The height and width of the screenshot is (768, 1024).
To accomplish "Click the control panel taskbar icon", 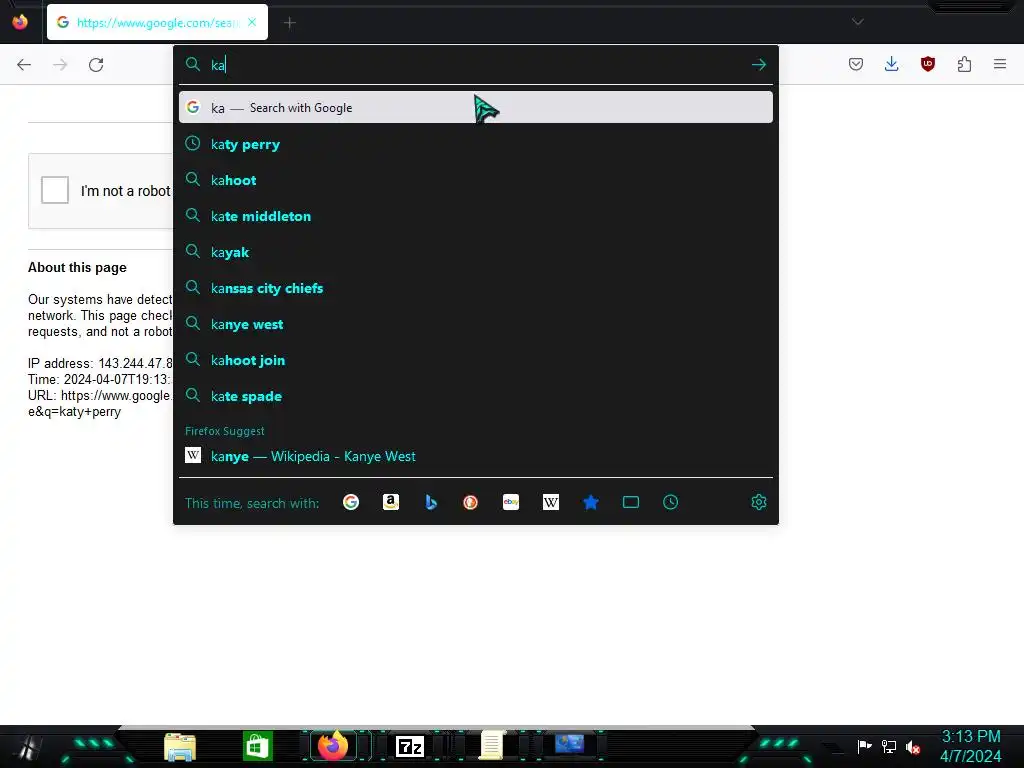I will coord(569,744).
